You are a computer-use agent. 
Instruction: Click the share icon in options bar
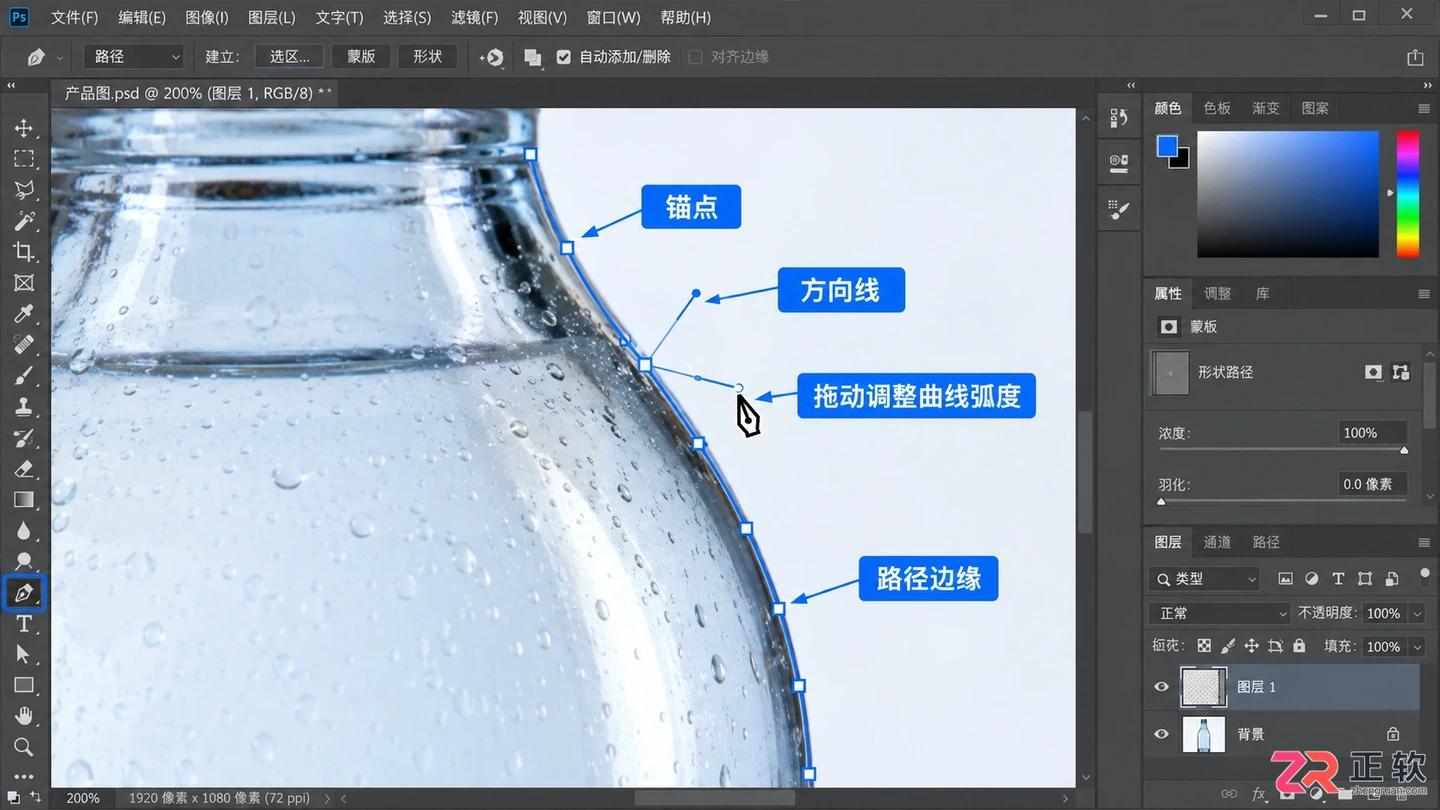click(x=1415, y=57)
